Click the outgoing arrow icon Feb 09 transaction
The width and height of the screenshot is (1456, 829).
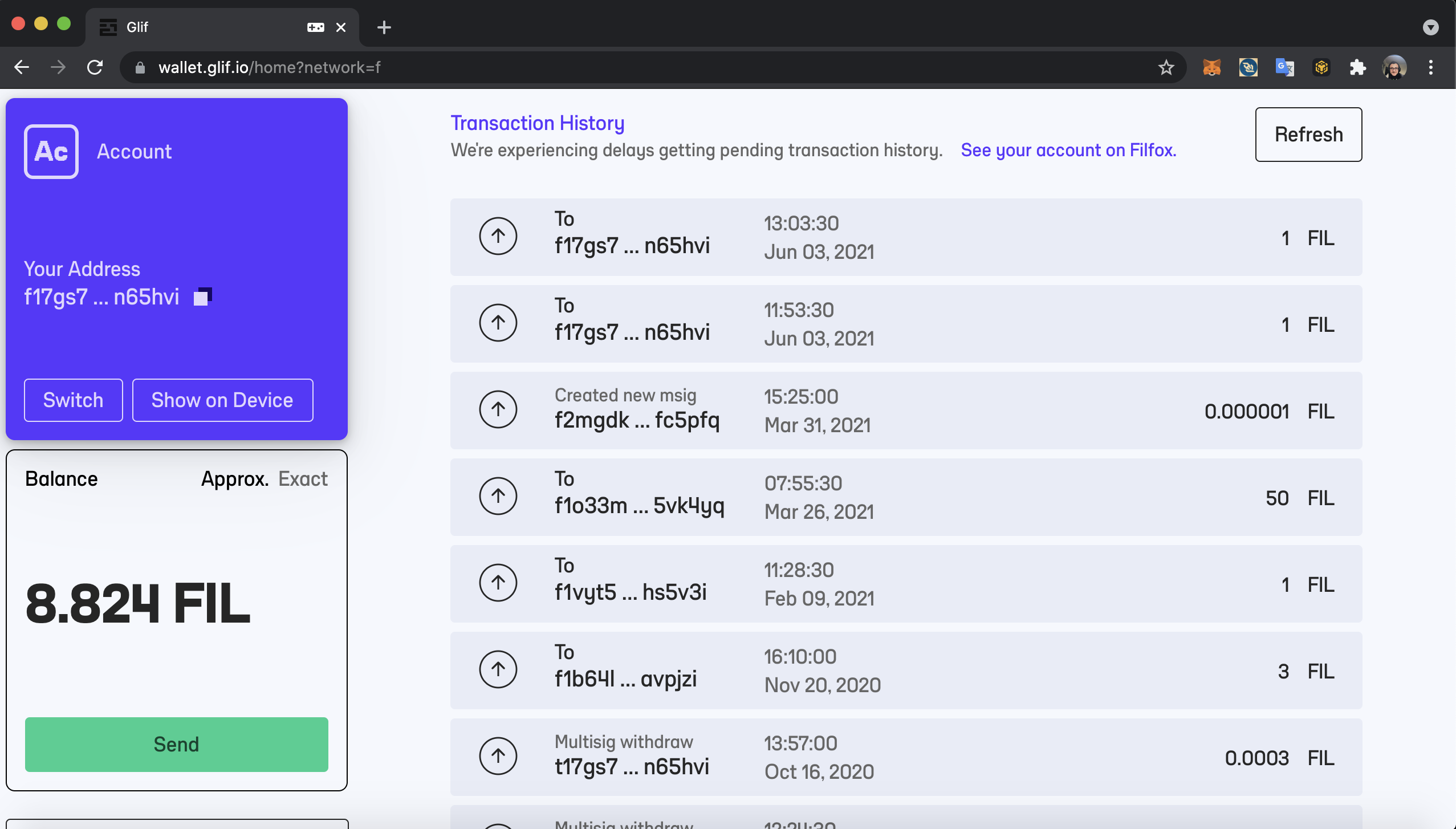point(497,582)
